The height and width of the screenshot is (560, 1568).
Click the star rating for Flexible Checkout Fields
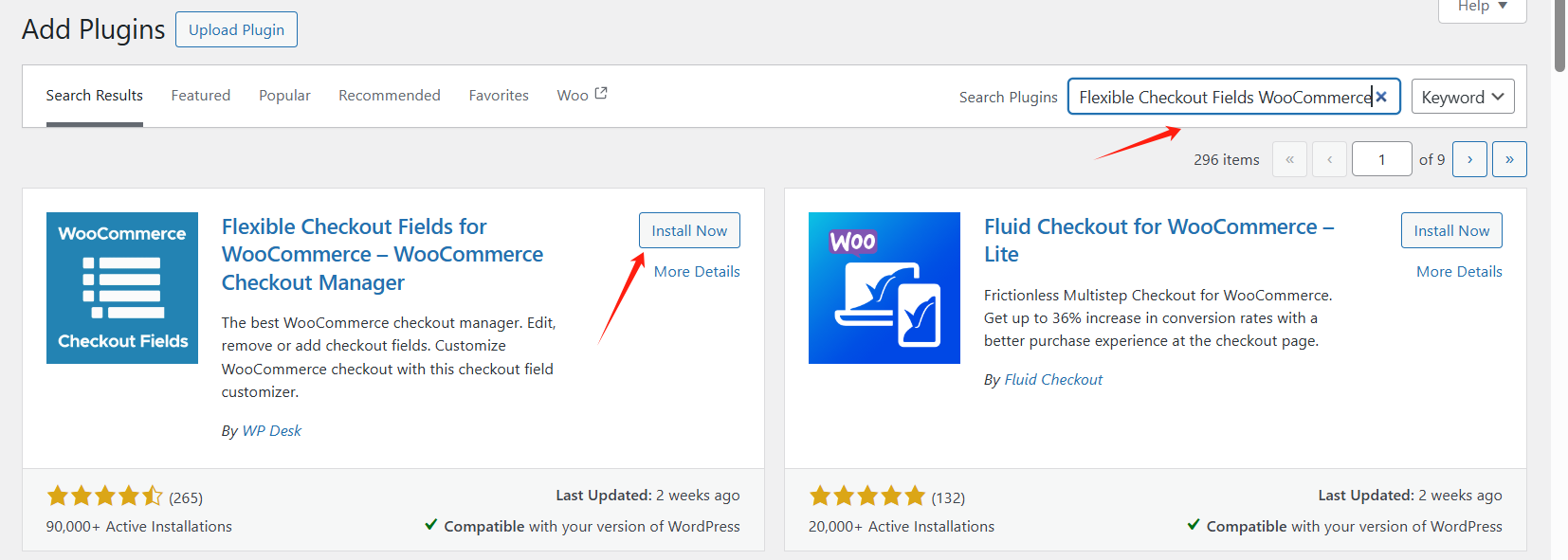coord(104,496)
